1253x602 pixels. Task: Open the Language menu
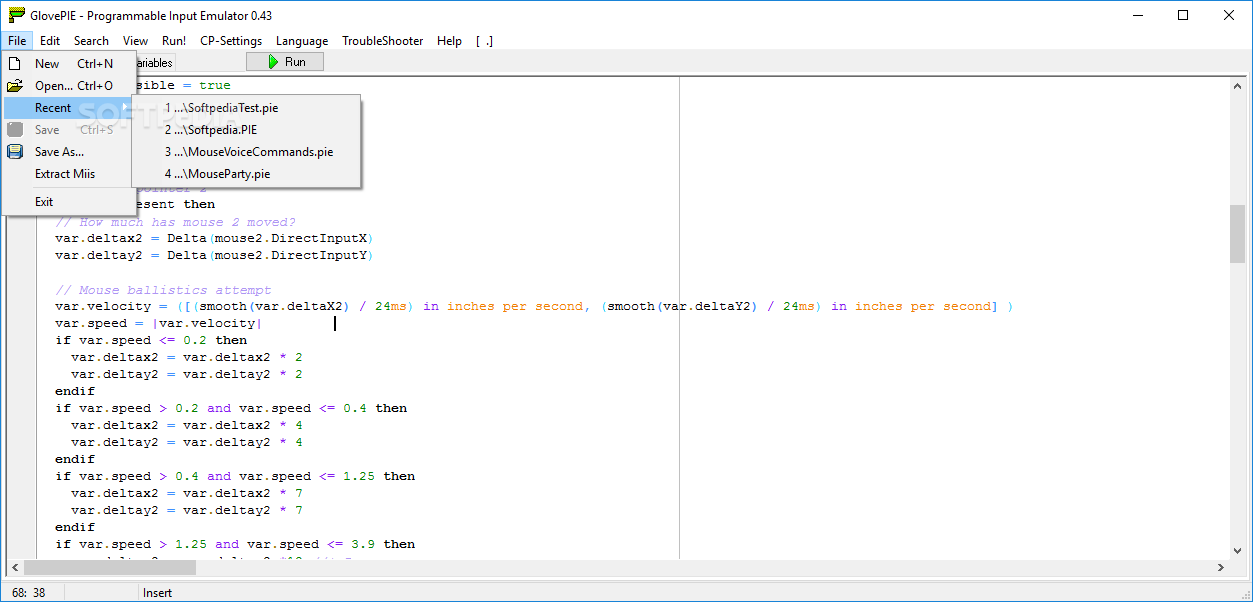(302, 41)
